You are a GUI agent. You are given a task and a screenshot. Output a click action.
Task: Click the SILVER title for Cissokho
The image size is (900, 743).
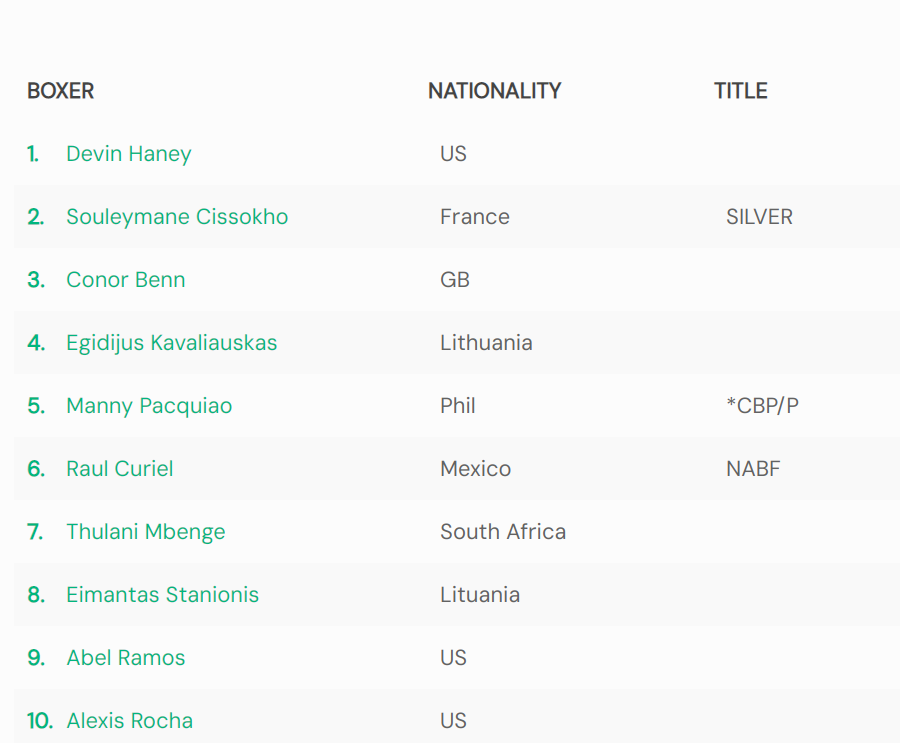coord(759,217)
